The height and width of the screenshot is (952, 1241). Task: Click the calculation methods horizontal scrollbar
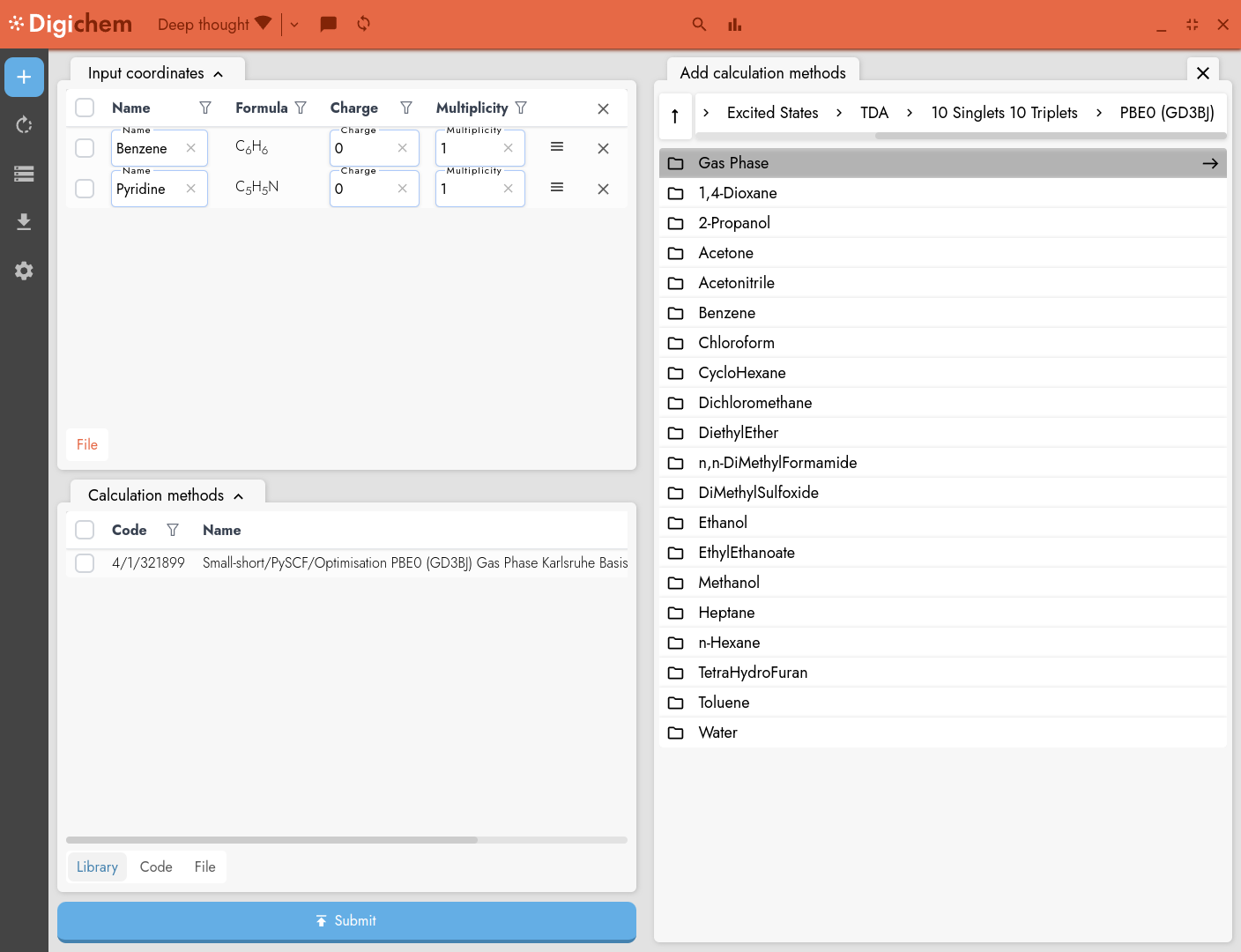tap(271, 840)
